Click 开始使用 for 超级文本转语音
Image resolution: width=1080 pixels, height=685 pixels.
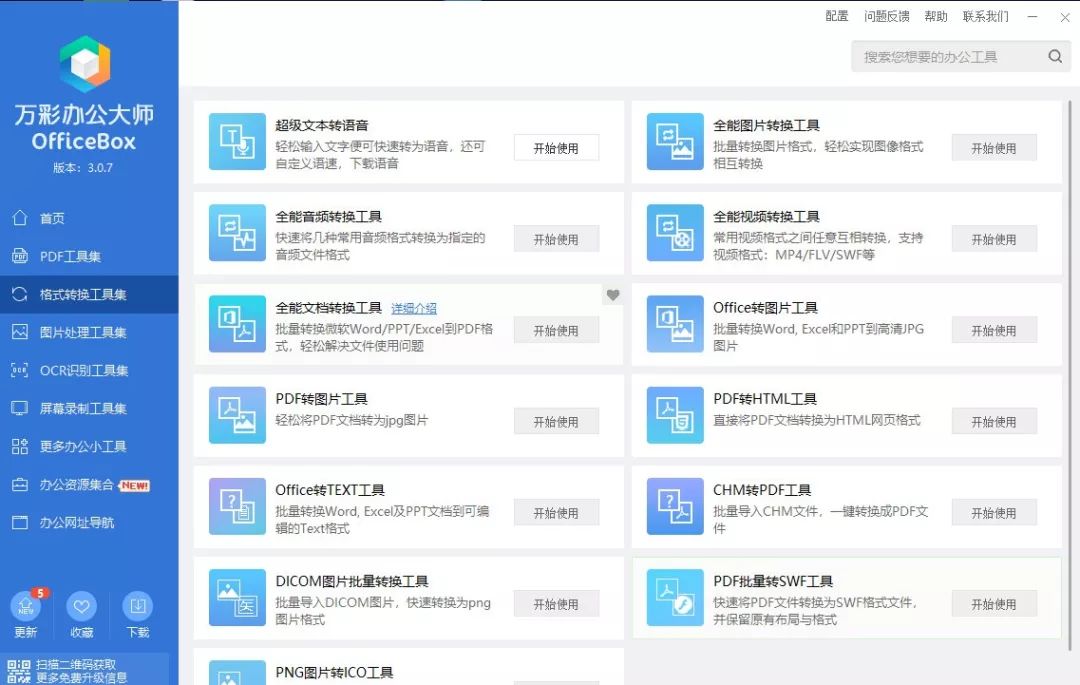pyautogui.click(x=557, y=148)
